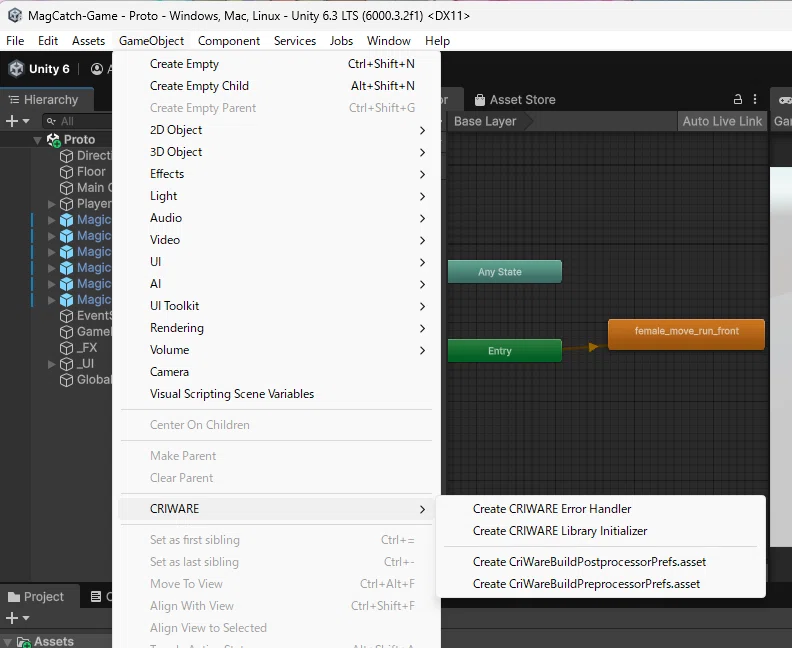792x648 pixels.
Task: Click the Proto scene icon in Hierarchy
Action: [54, 139]
